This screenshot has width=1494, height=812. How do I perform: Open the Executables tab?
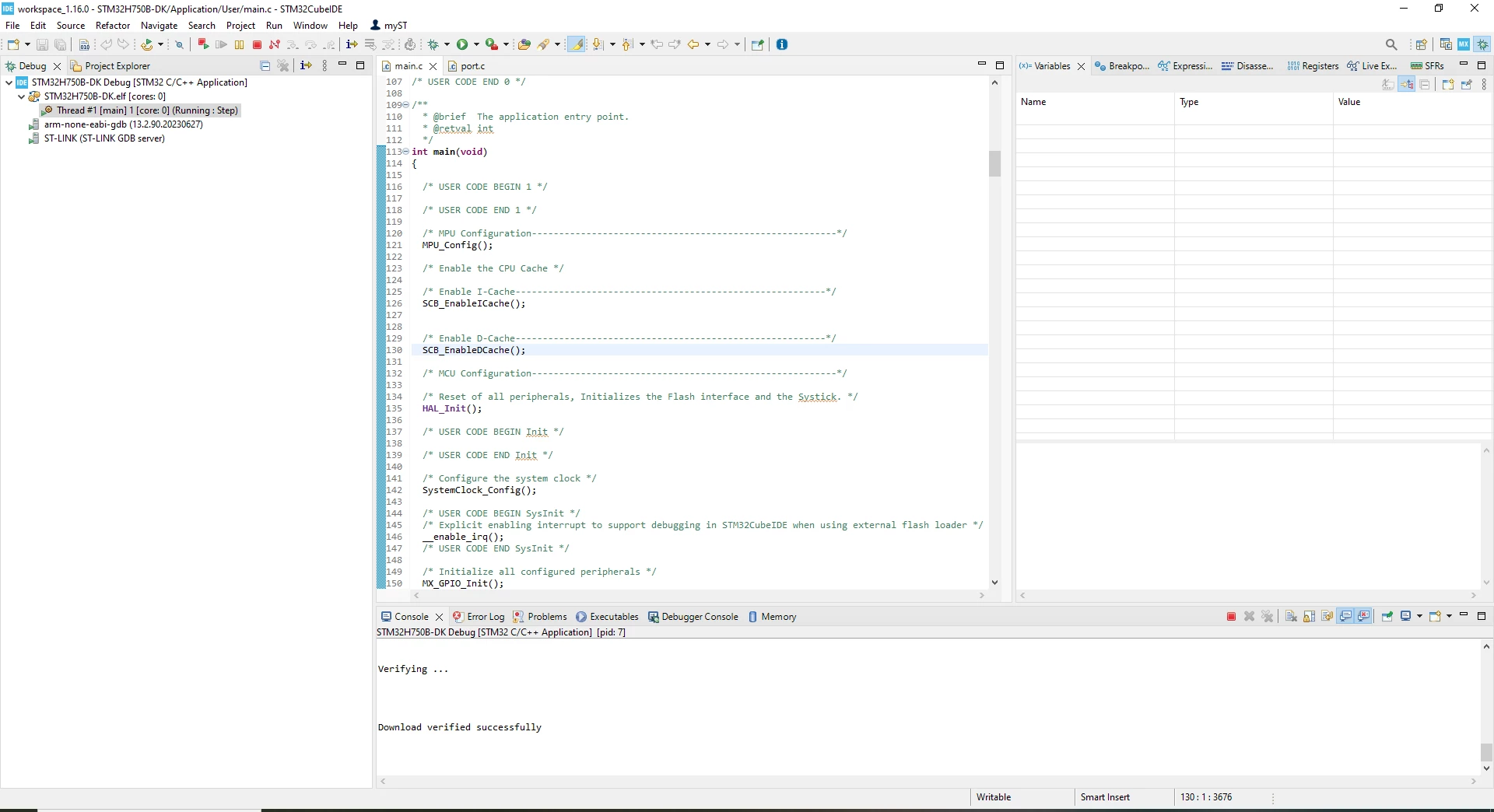[x=607, y=617]
